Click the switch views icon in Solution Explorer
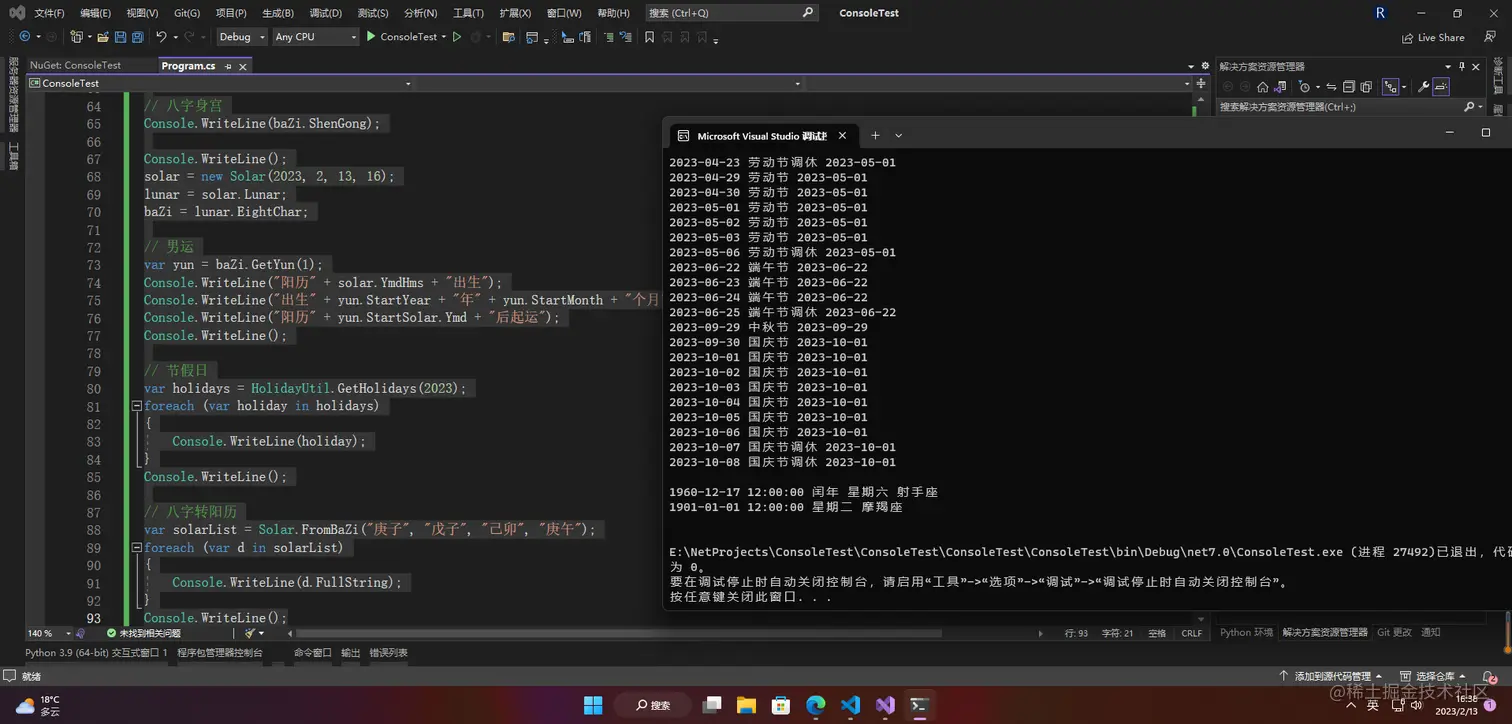 click(1280, 87)
